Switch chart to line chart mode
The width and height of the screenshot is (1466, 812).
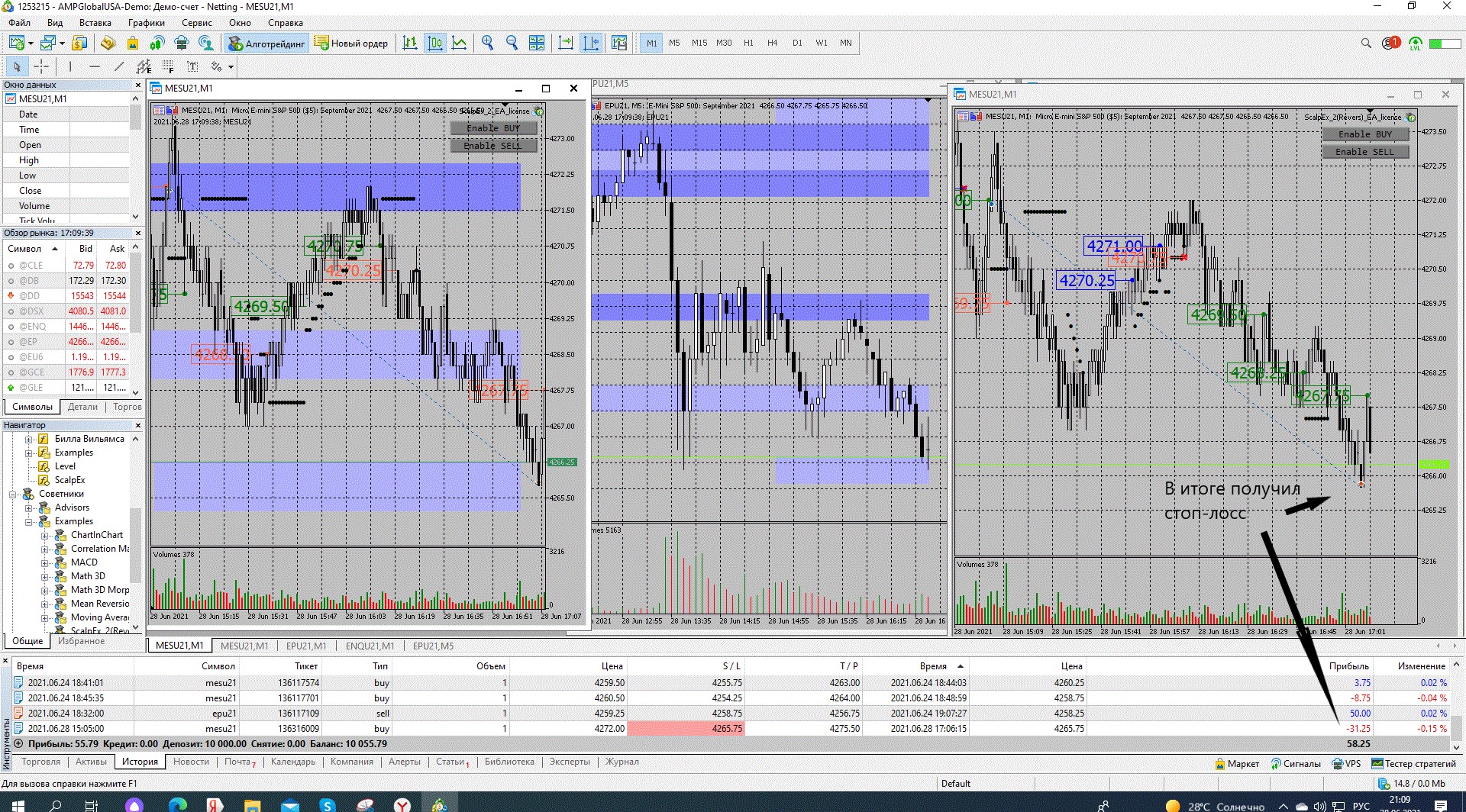(x=459, y=43)
